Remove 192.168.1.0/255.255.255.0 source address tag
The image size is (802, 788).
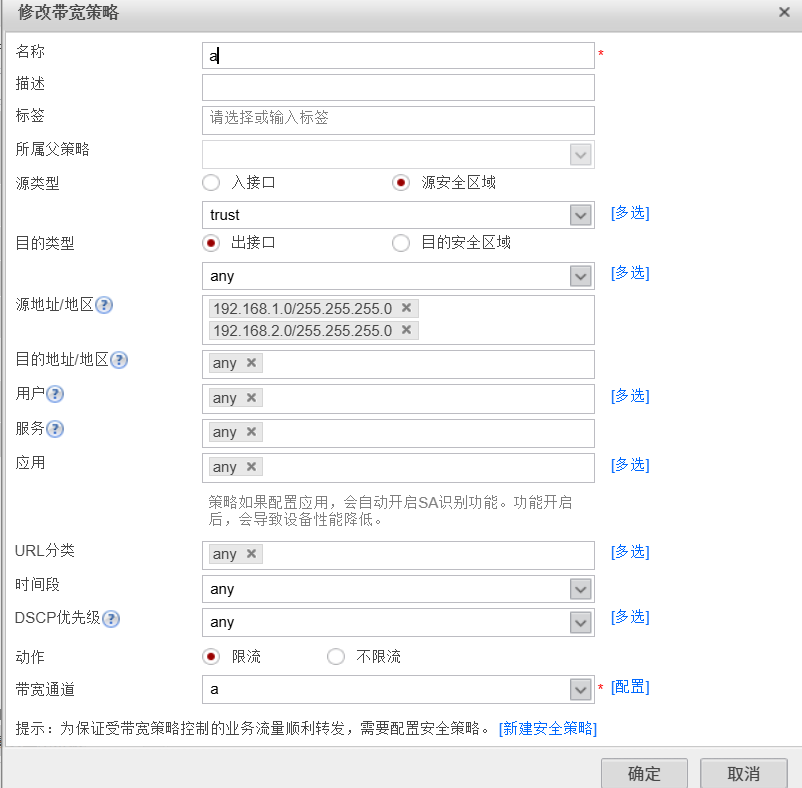point(407,308)
